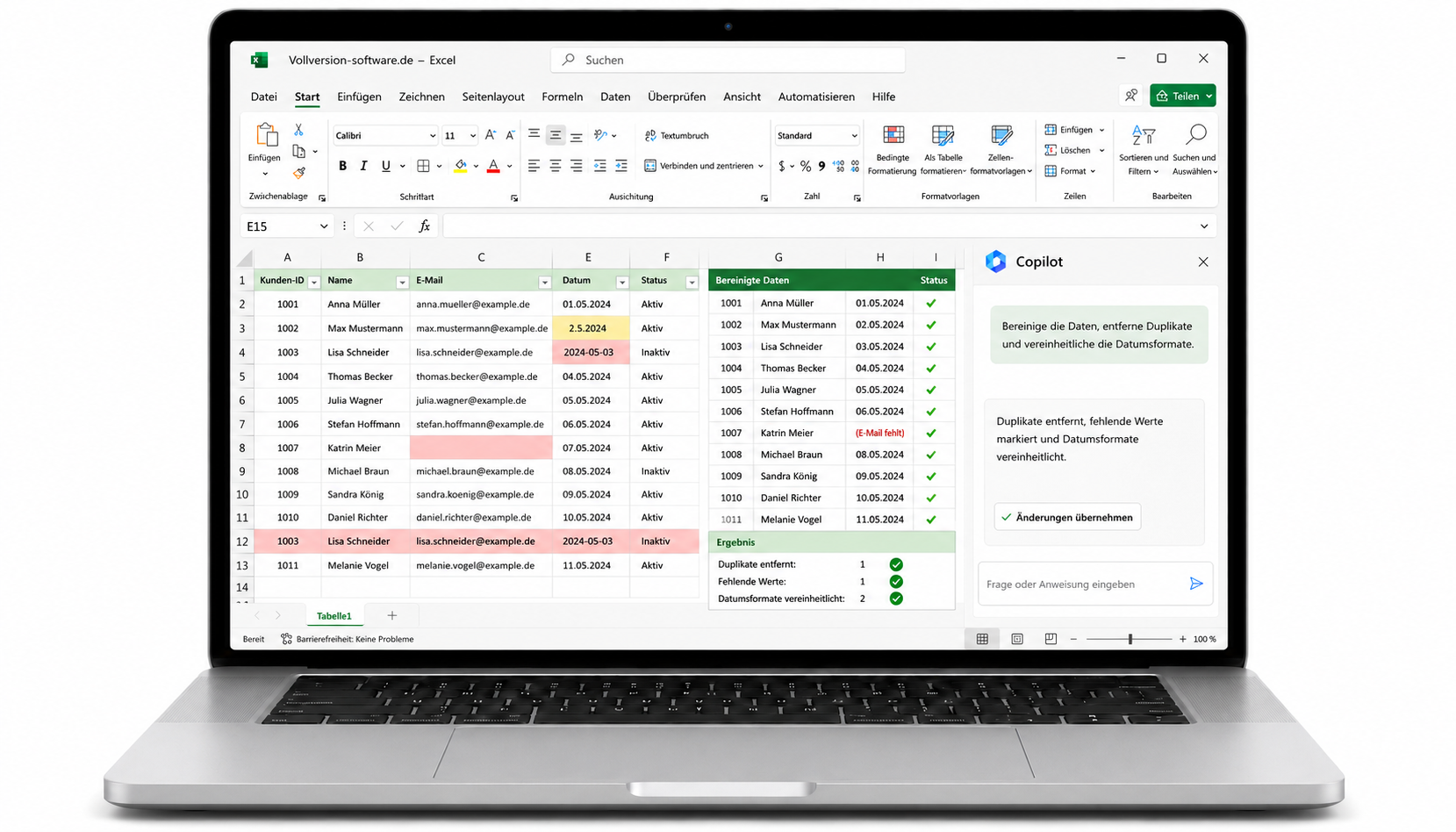Open the Datei tab

(x=263, y=97)
